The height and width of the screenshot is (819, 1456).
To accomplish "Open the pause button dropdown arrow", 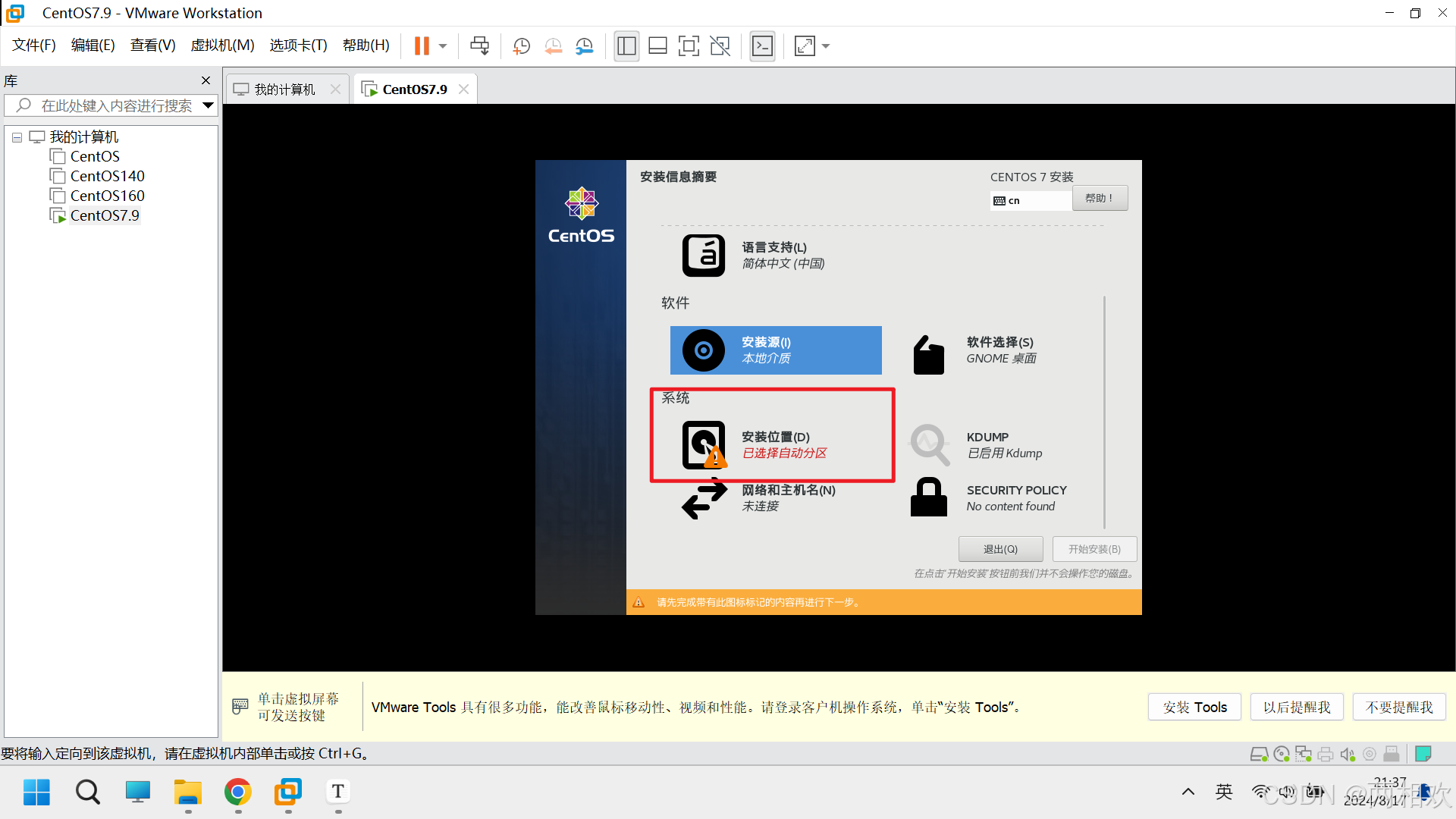I will [x=443, y=46].
